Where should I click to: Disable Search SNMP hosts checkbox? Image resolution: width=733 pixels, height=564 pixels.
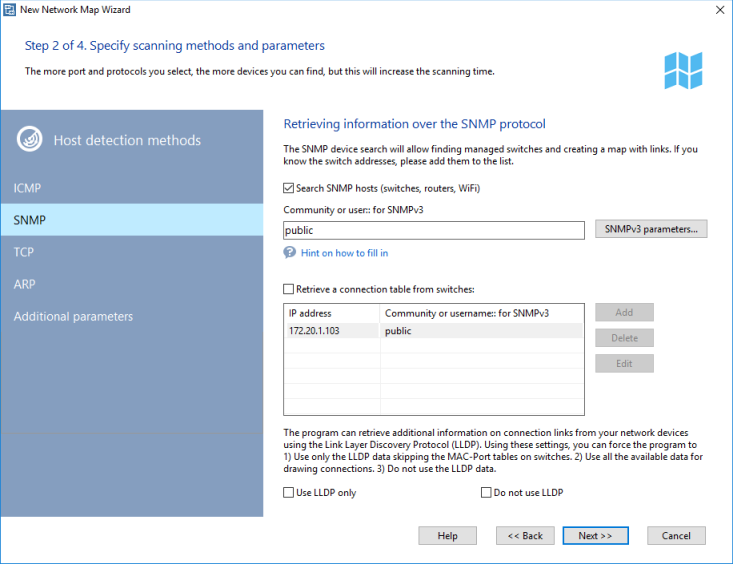[x=289, y=188]
